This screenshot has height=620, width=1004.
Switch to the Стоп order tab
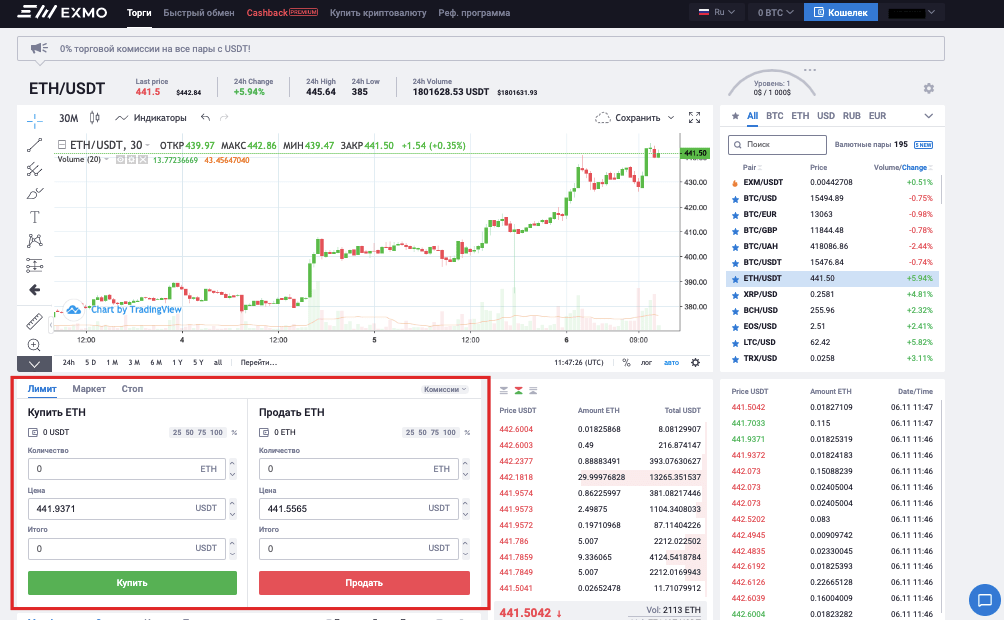[133, 389]
